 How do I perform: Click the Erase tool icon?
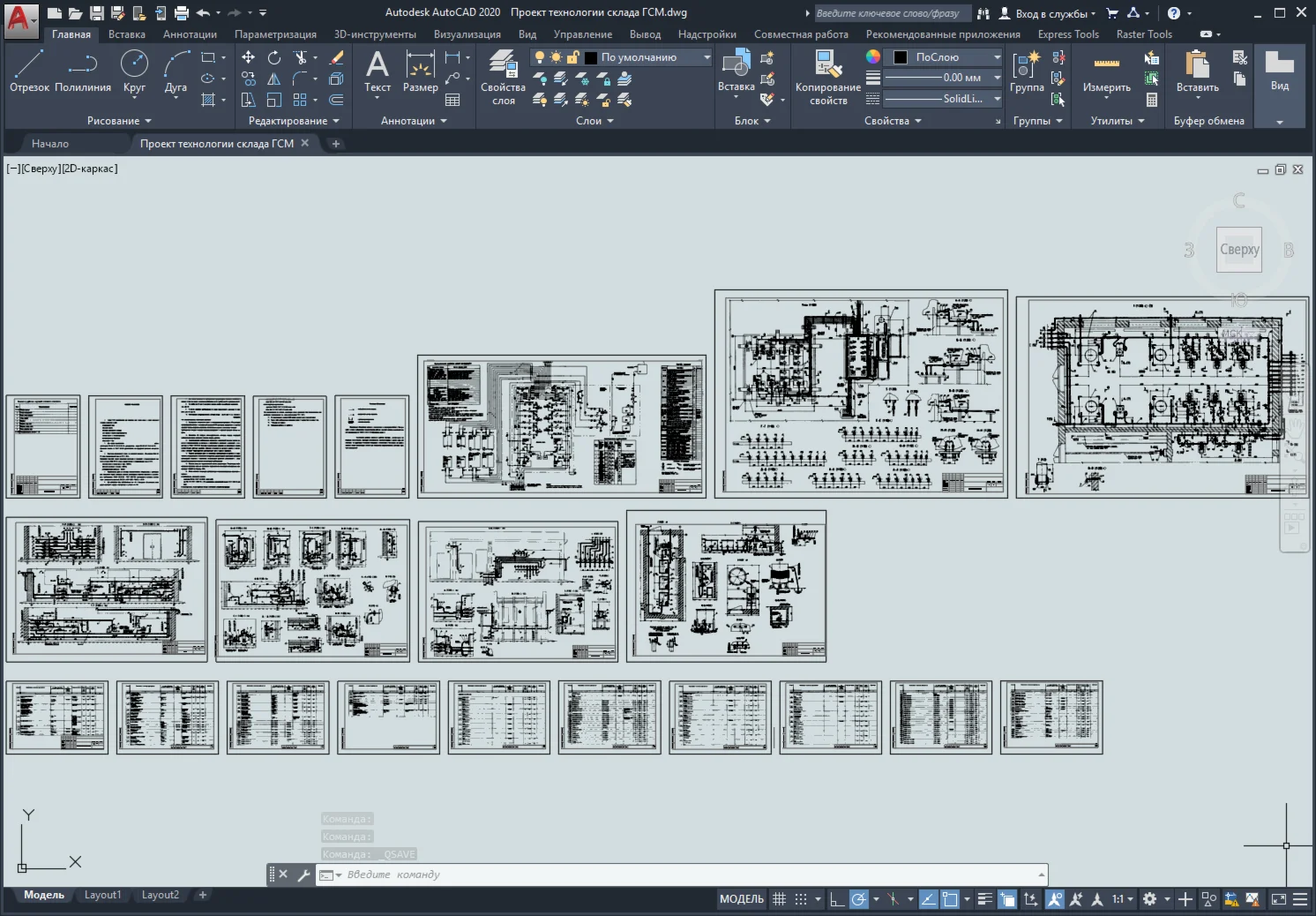click(336, 57)
